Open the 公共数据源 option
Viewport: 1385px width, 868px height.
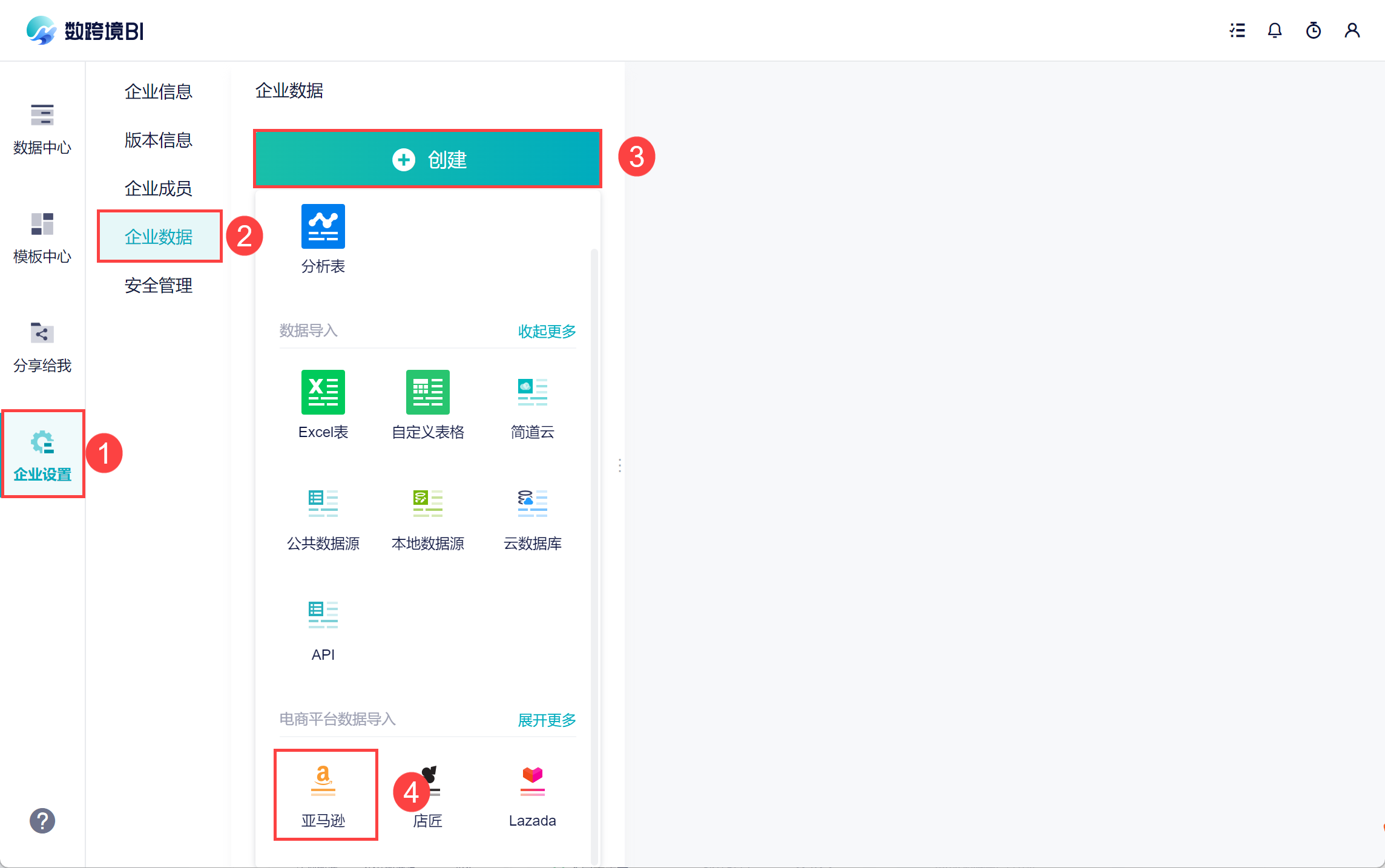pyautogui.click(x=323, y=504)
